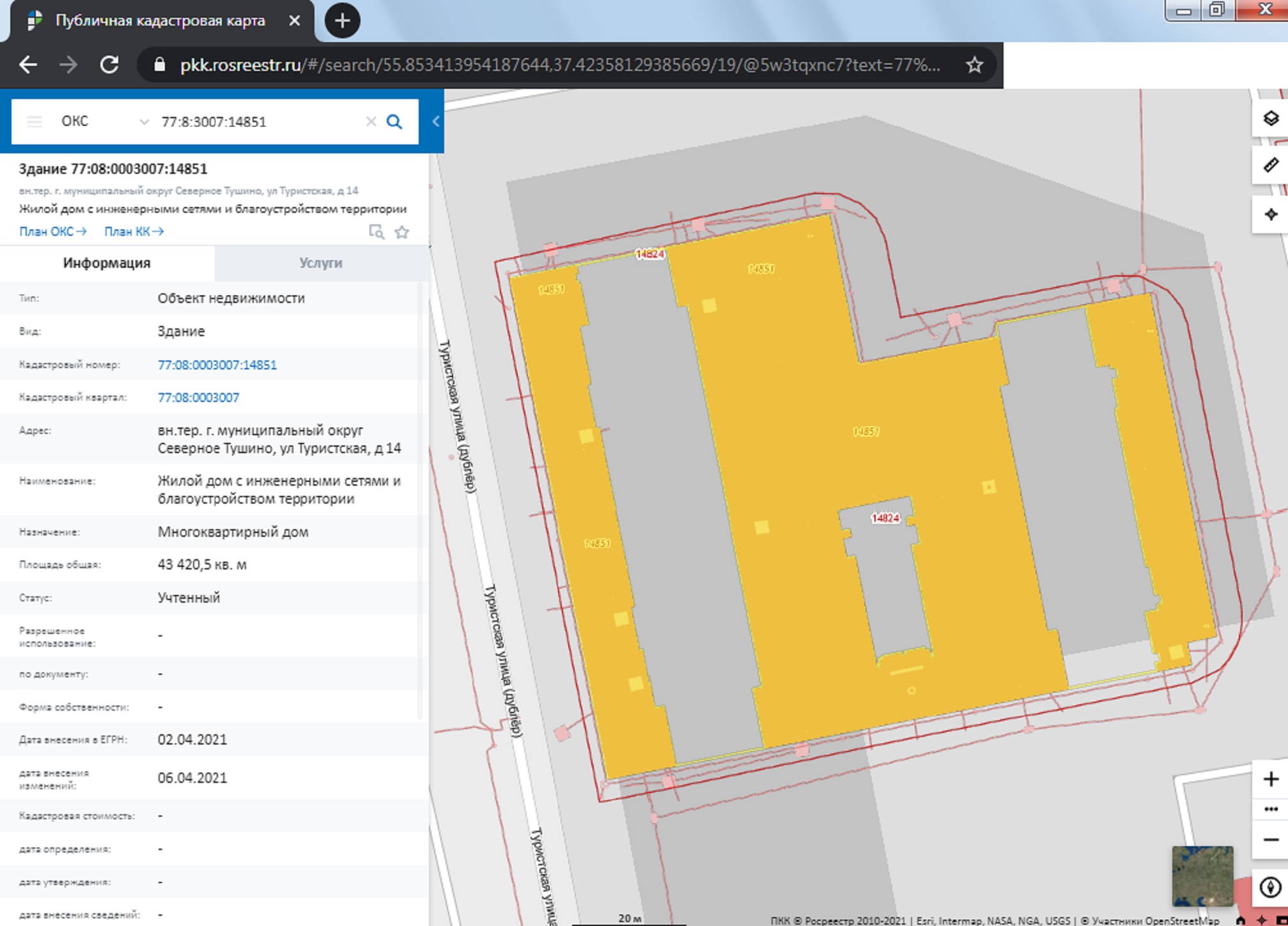
Task: Add object to favorites star in panel
Action: click(401, 232)
